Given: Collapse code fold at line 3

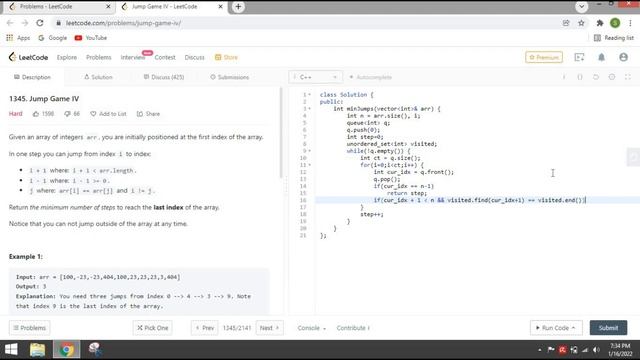Looking at the screenshot, I should pos(309,109).
